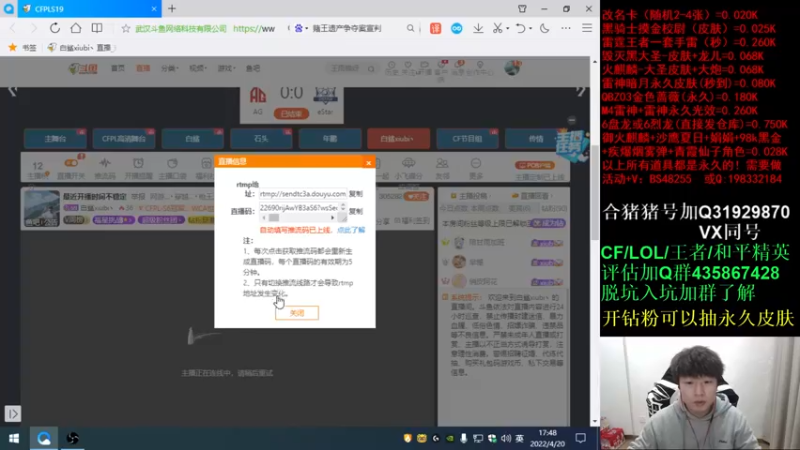Expand the scissors tool dropdown arrow
This screenshot has width=800, height=450.
(x=508, y=29)
